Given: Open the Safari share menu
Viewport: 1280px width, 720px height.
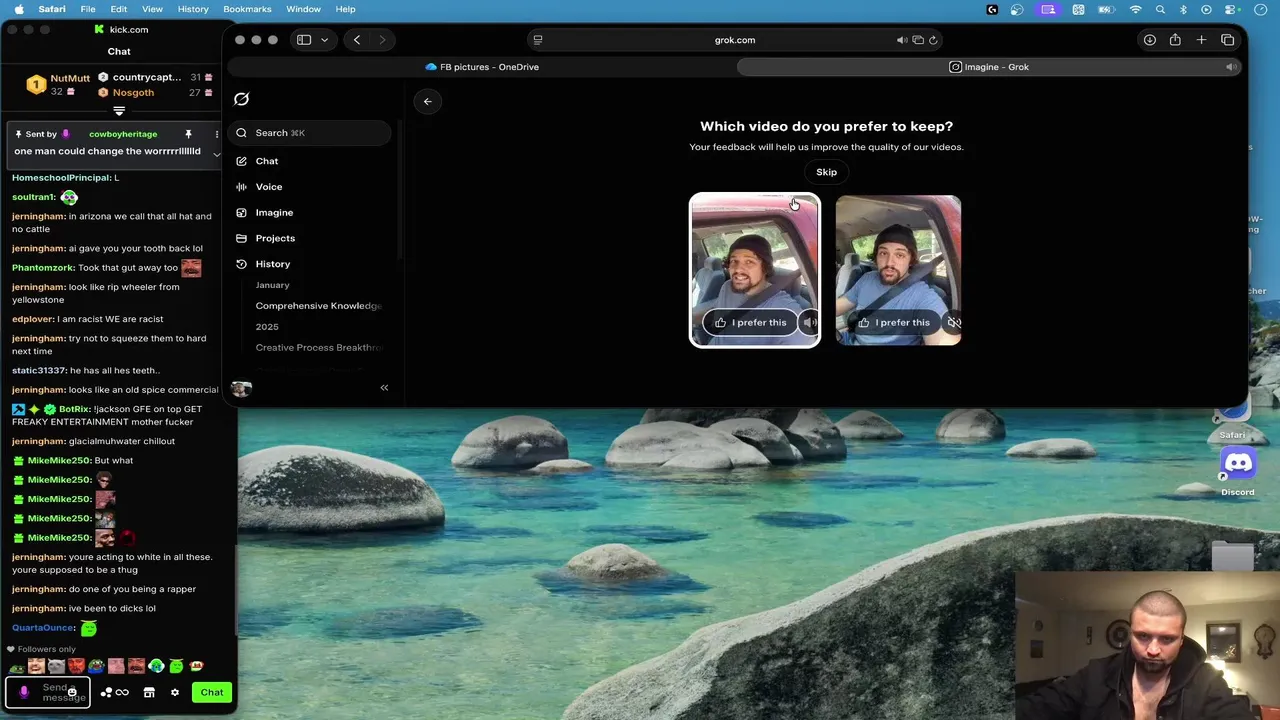Looking at the screenshot, I should pos(1175,40).
